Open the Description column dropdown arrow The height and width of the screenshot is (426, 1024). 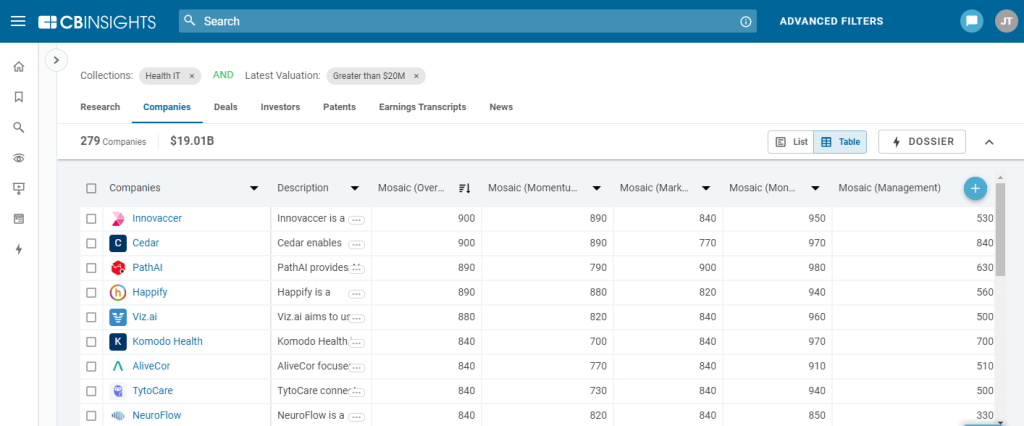click(355, 188)
